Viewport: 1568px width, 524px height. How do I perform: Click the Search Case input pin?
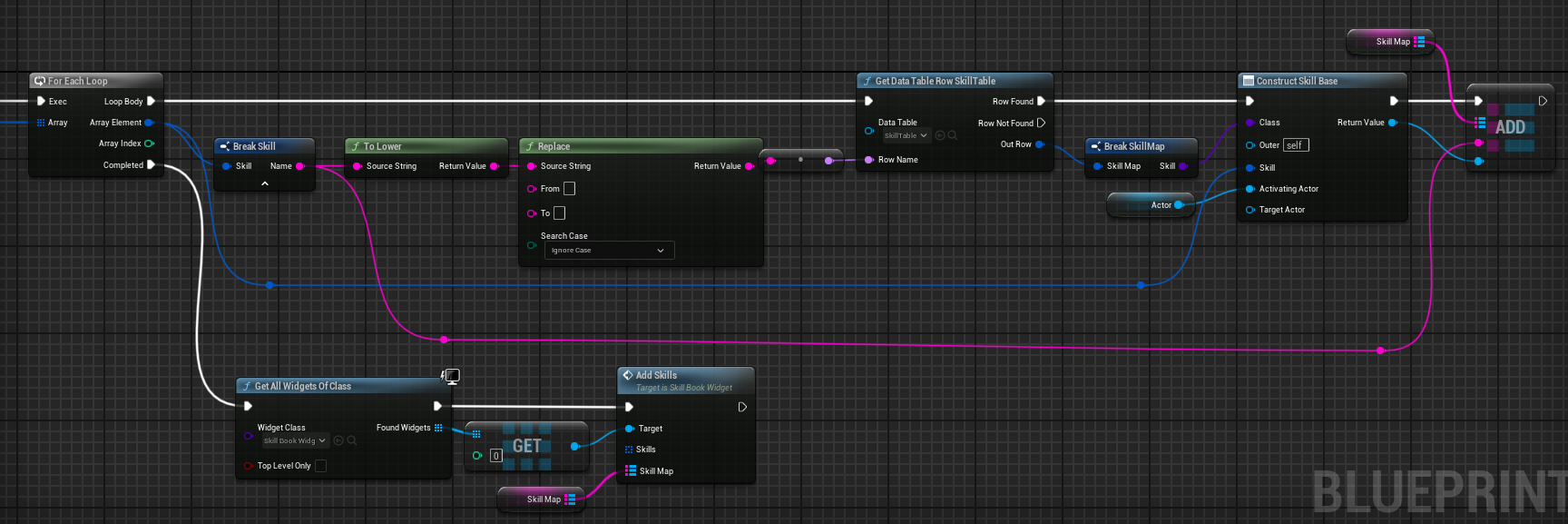[532, 245]
